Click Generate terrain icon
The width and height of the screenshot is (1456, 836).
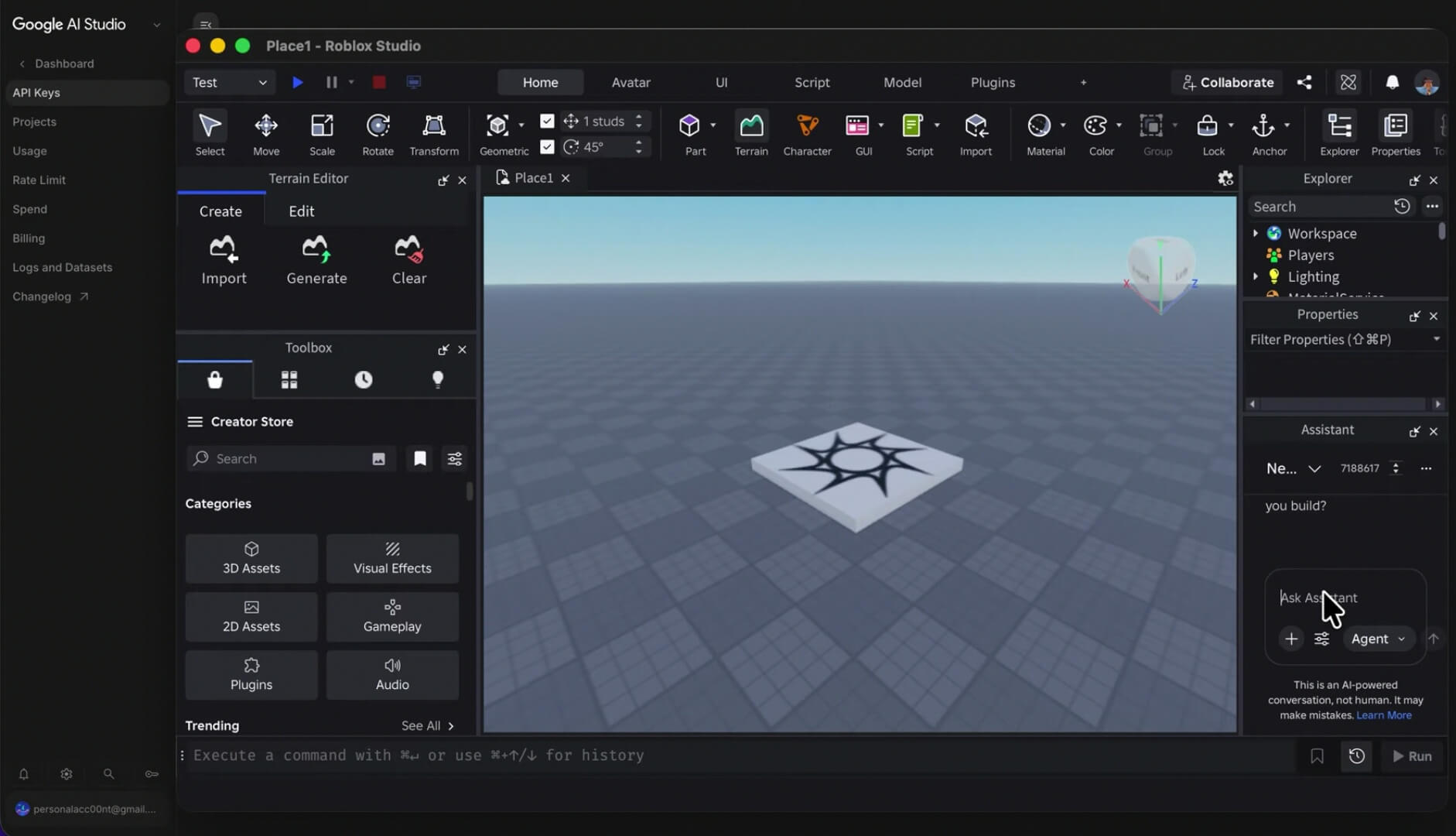(x=316, y=260)
